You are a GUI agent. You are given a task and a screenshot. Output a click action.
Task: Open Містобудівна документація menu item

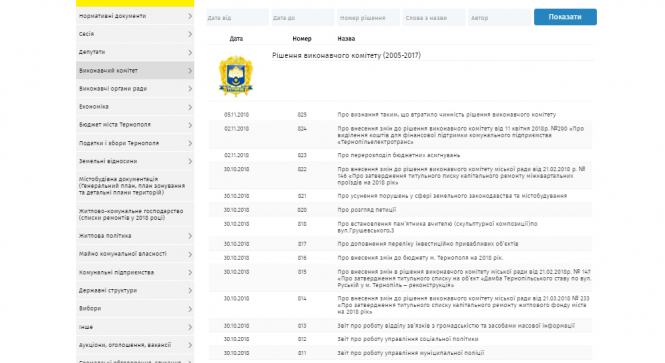[x=135, y=186]
